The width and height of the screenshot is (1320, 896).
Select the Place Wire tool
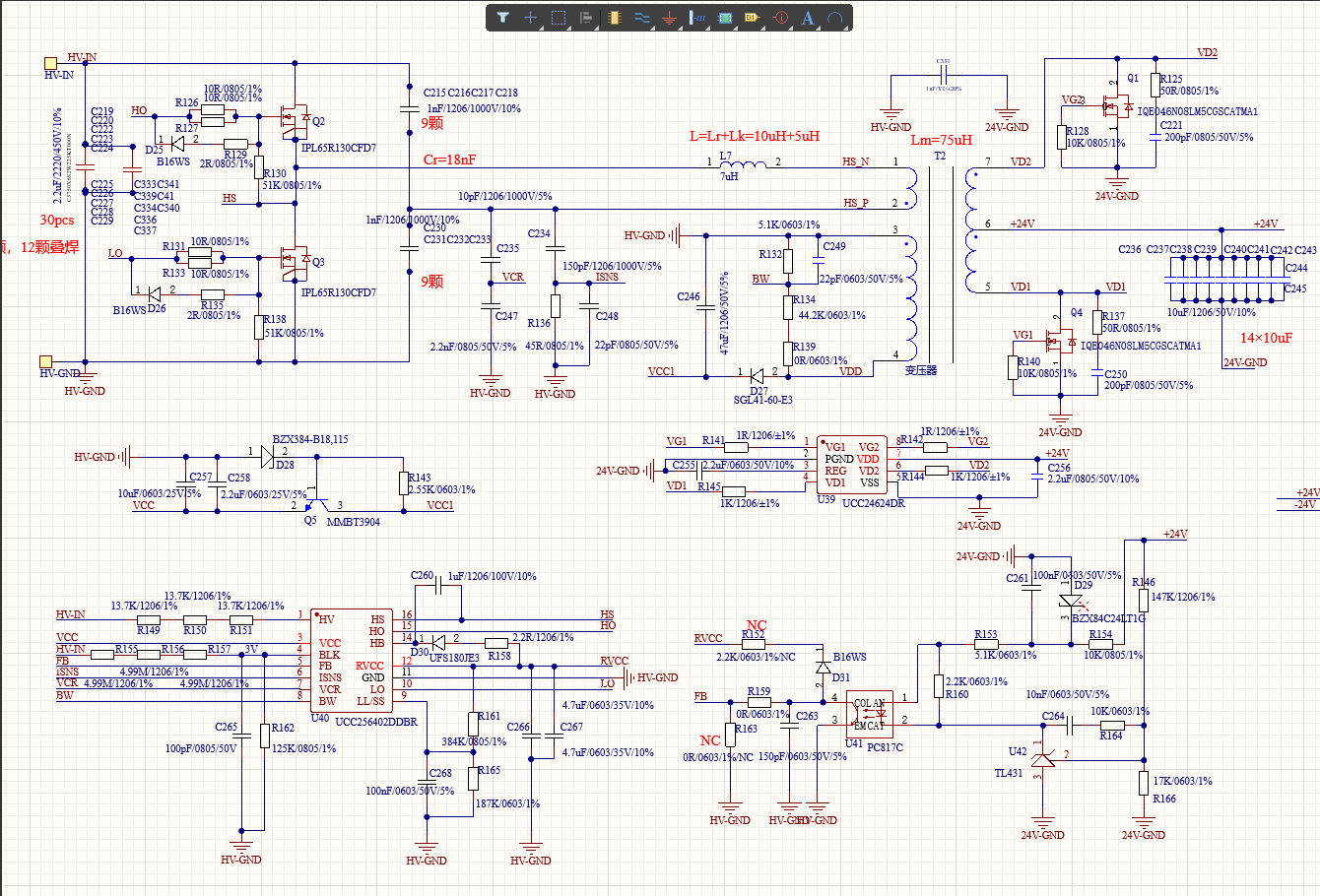pos(642,18)
